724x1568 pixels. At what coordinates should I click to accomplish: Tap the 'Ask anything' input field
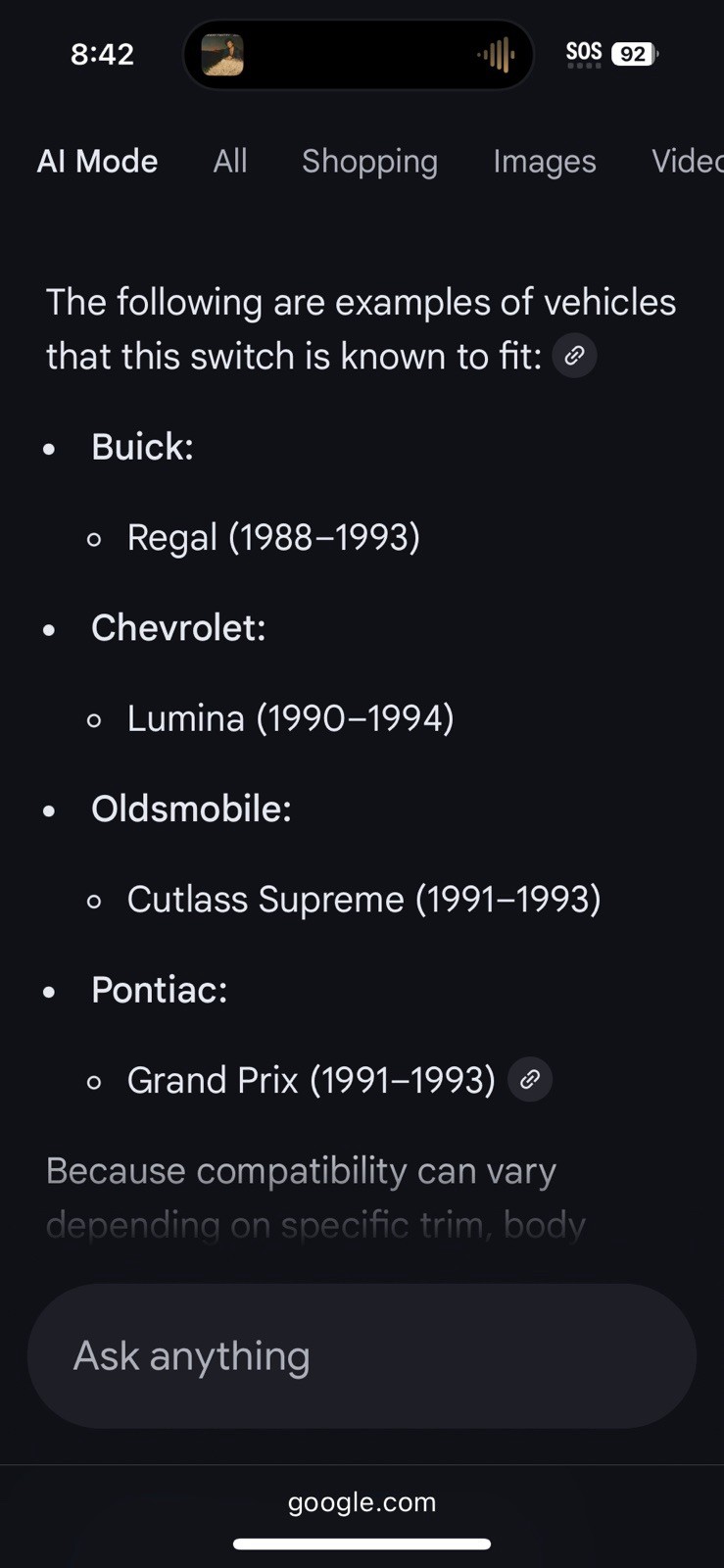pyautogui.click(x=362, y=1355)
